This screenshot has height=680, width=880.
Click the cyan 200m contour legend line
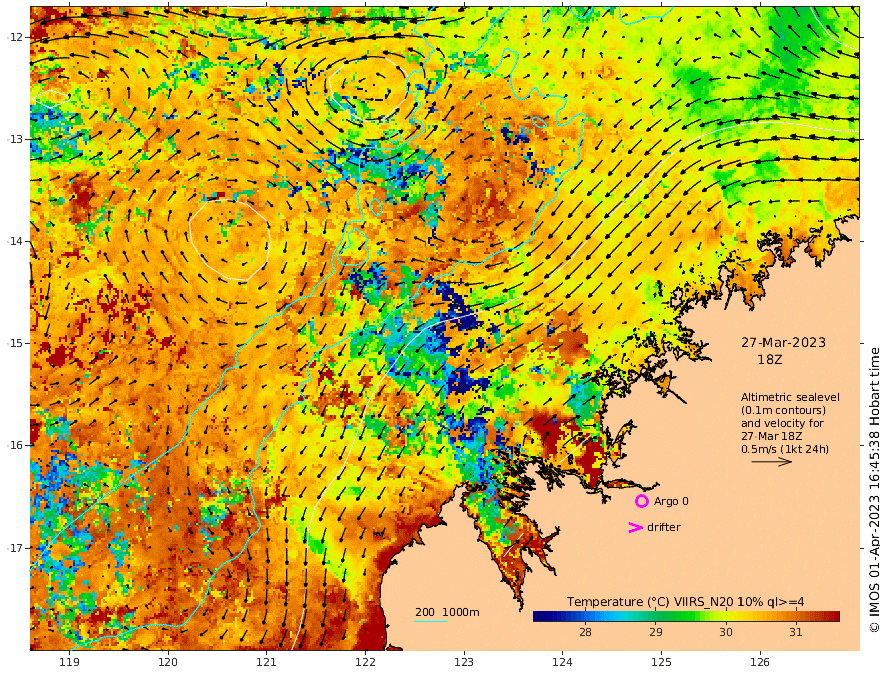pos(431,621)
